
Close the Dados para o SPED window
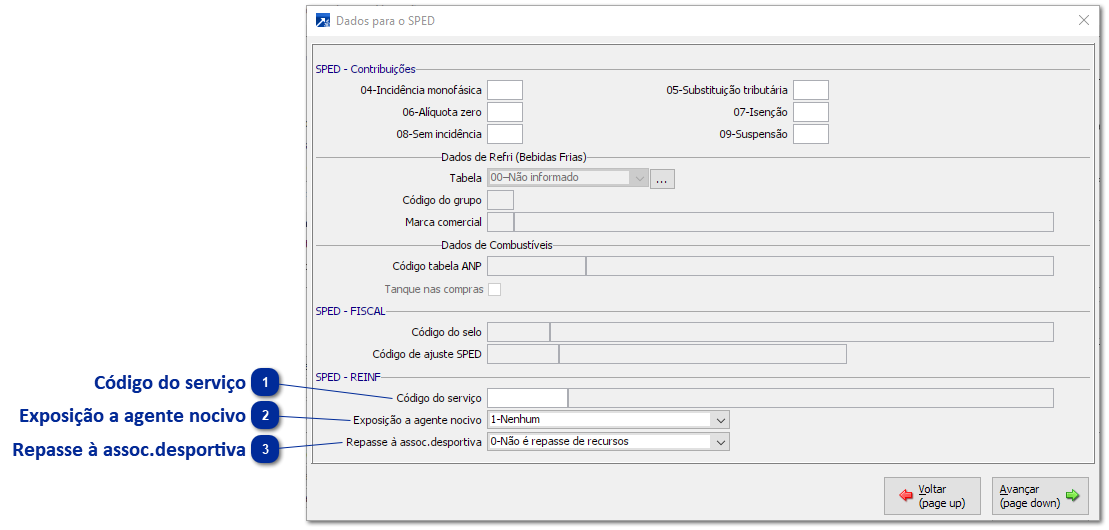click(x=1083, y=20)
